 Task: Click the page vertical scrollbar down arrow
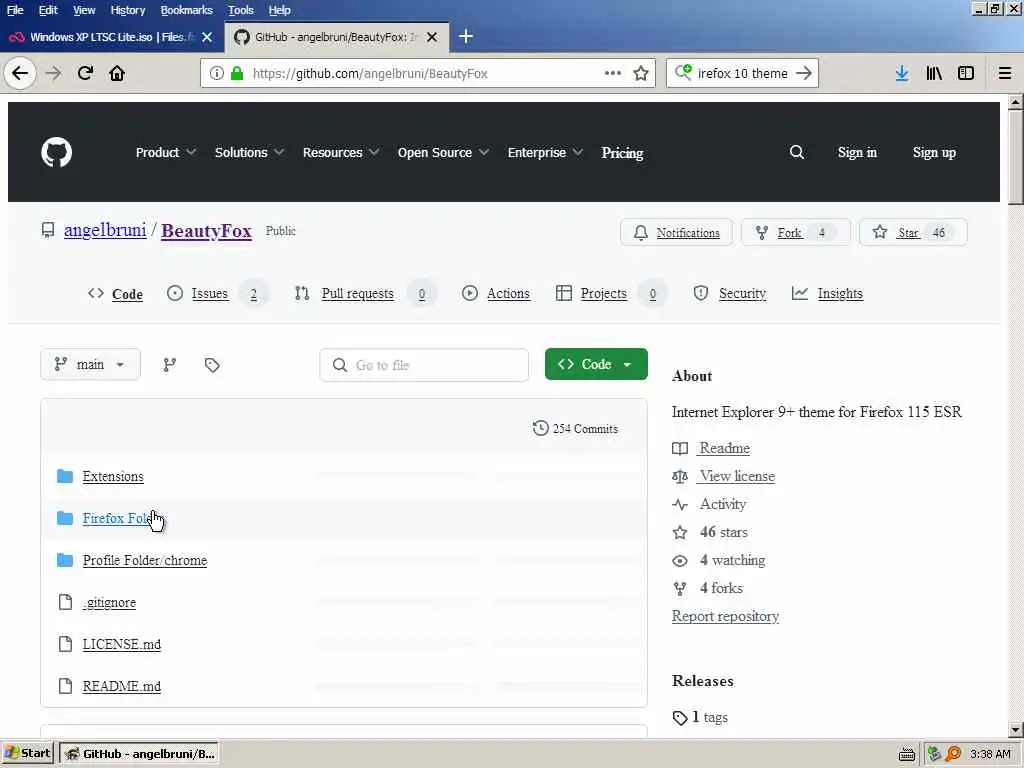(x=1015, y=729)
